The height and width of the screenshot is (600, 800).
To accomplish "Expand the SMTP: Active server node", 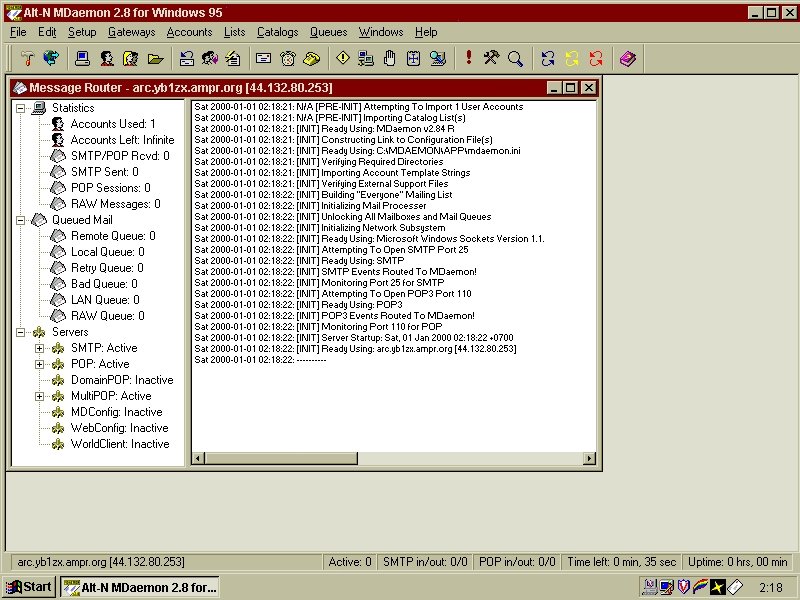I will [39, 348].
